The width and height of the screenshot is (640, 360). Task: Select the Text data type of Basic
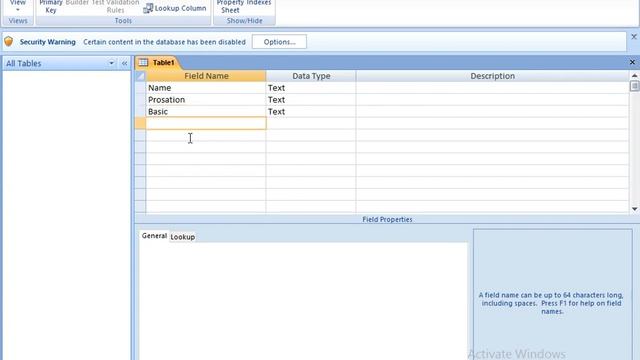coord(311,111)
